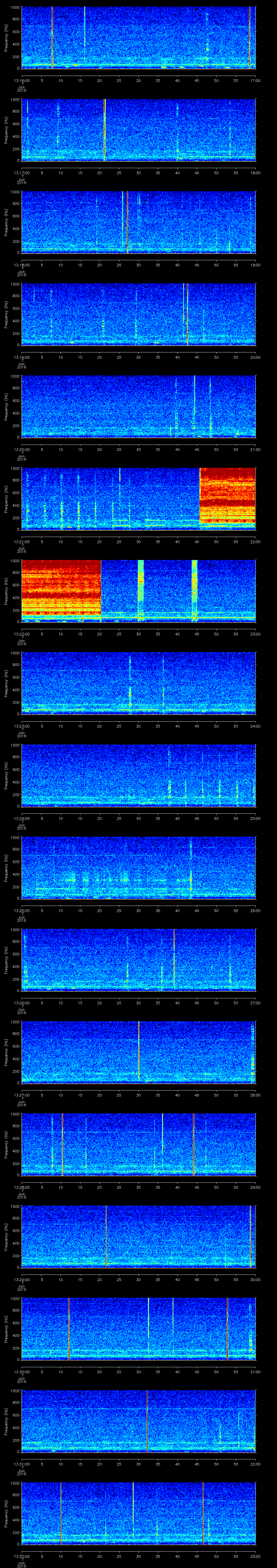The width and height of the screenshot is (277, 1568).
Task: Click the 20:00 end-of-axis label
Action: [255, 357]
